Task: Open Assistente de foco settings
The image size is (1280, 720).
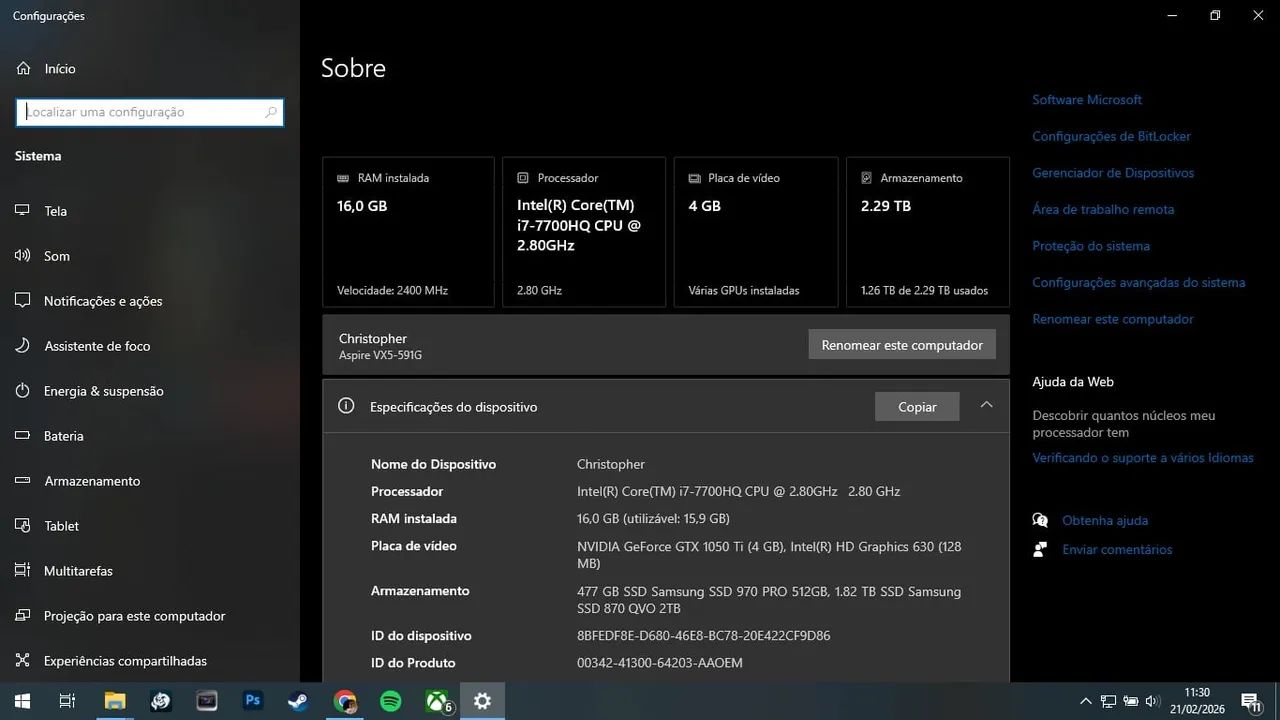Action: coord(95,346)
